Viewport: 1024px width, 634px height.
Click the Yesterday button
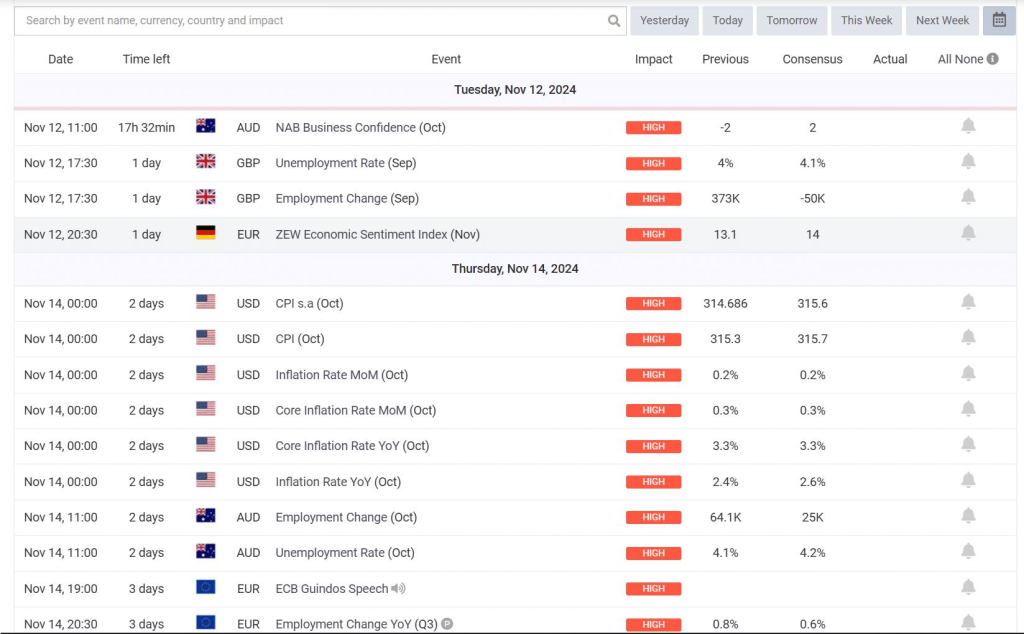(x=664, y=20)
